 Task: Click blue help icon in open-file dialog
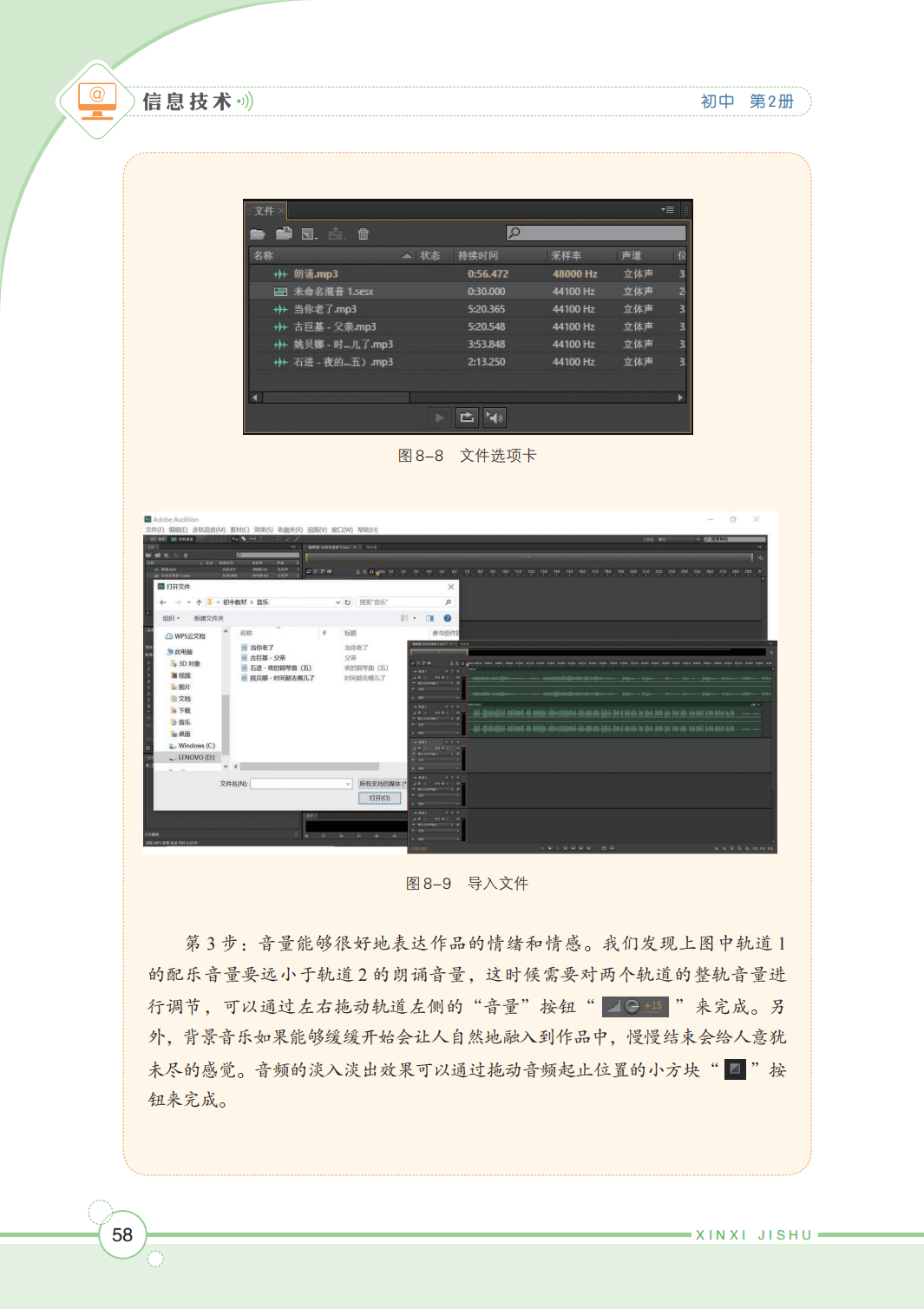[448, 618]
